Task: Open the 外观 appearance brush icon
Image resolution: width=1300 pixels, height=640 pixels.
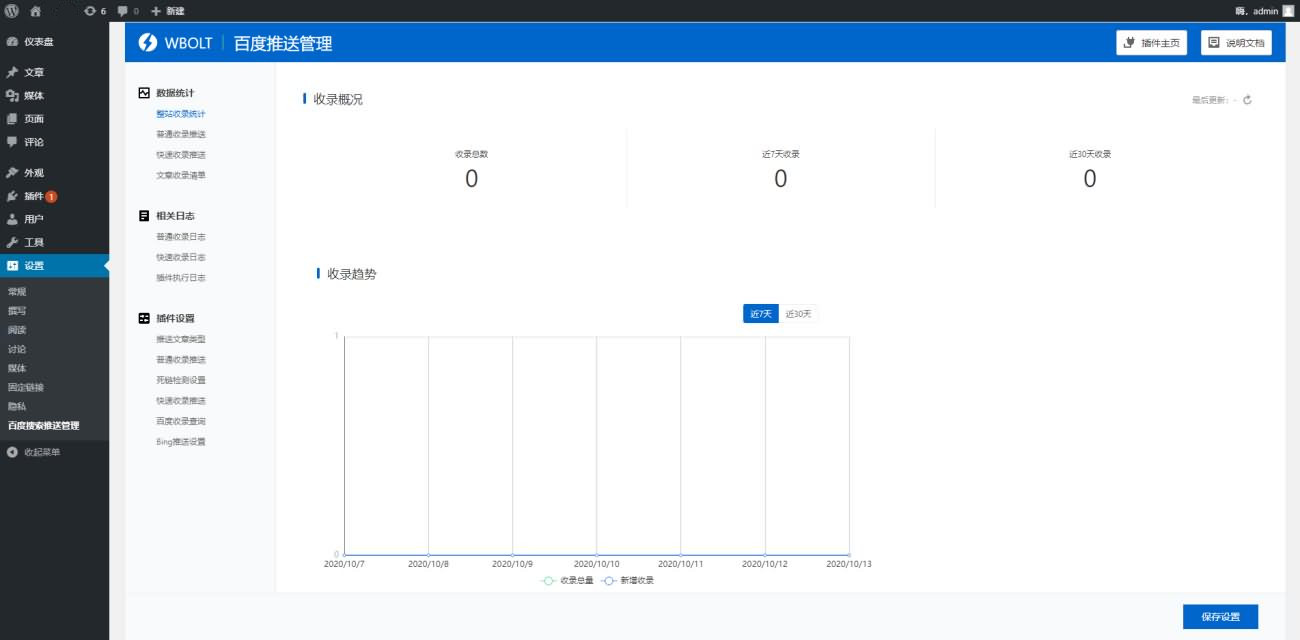Action: (x=12, y=173)
